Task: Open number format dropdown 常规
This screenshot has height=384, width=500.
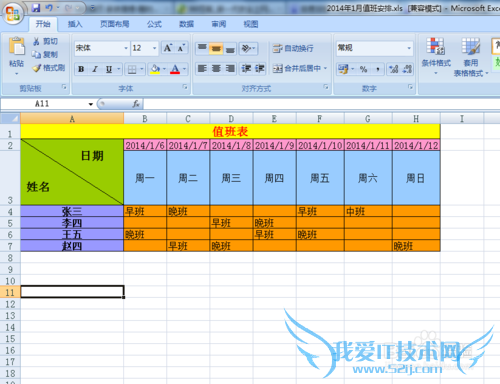Action: [x=409, y=48]
